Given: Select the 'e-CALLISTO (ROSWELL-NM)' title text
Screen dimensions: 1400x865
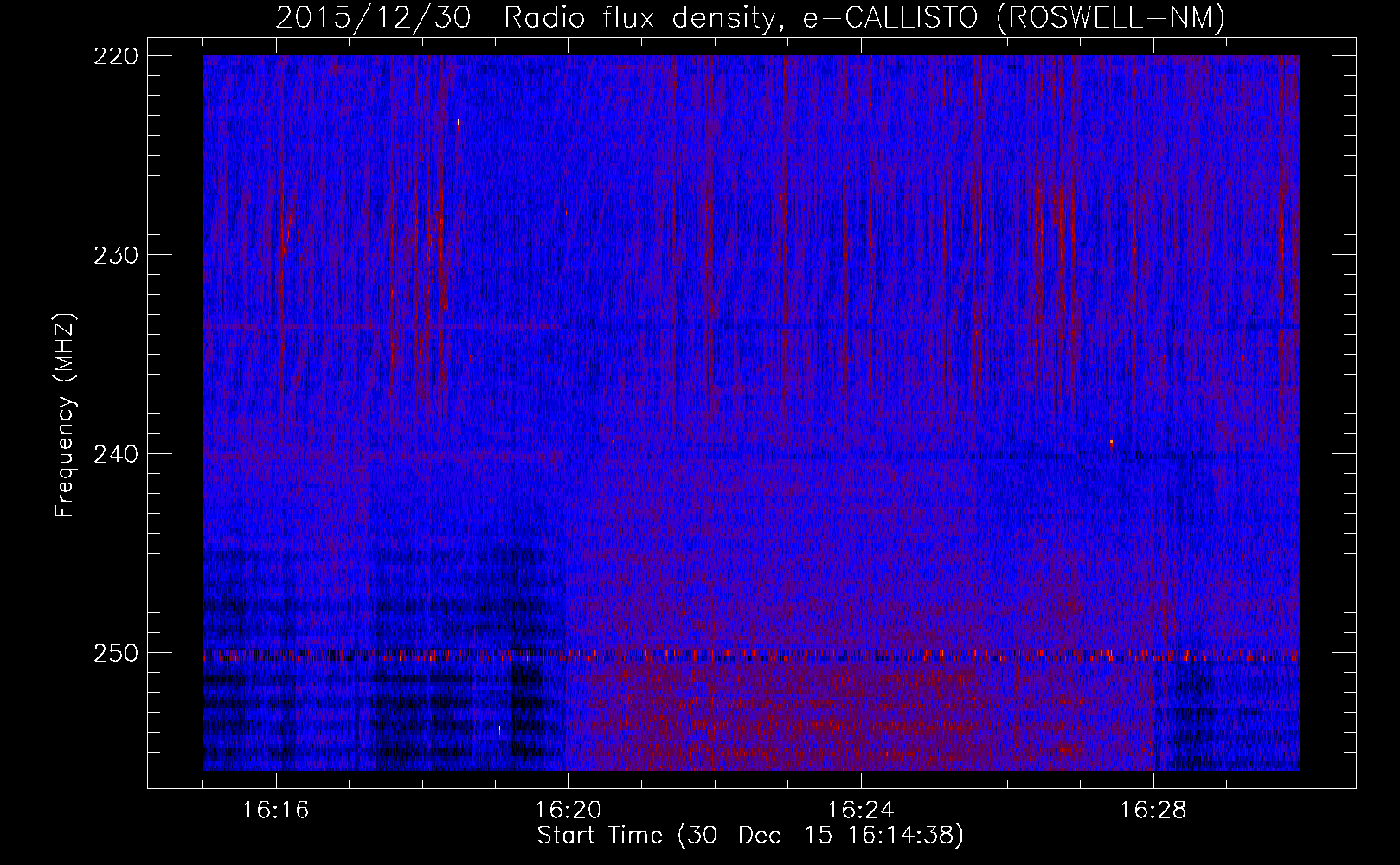Looking at the screenshot, I should (x=1013, y=17).
